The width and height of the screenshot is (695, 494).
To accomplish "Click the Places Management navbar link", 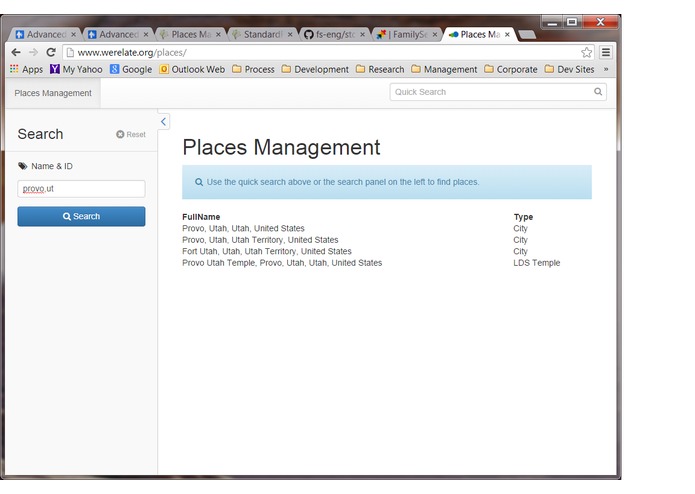I will (x=53, y=93).
